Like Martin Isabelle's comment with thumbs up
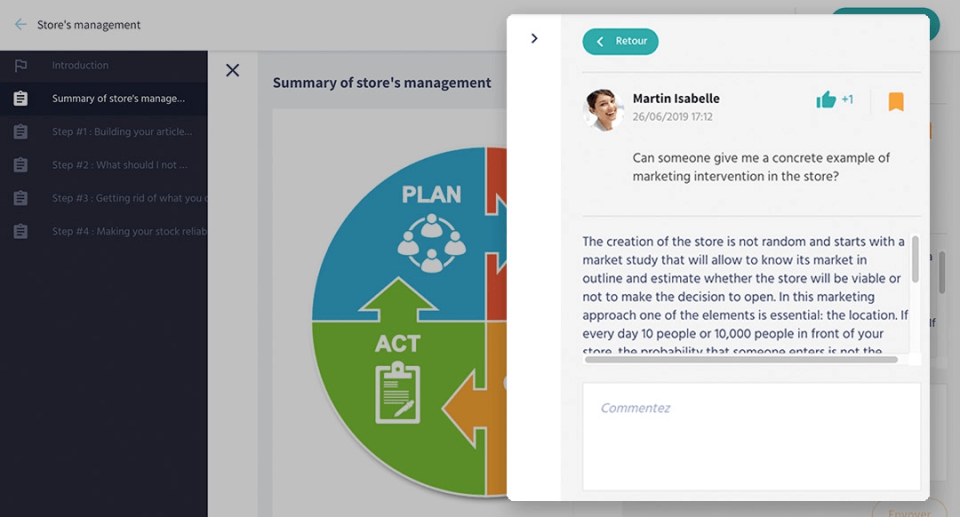The height and width of the screenshot is (517, 960). 826,99
